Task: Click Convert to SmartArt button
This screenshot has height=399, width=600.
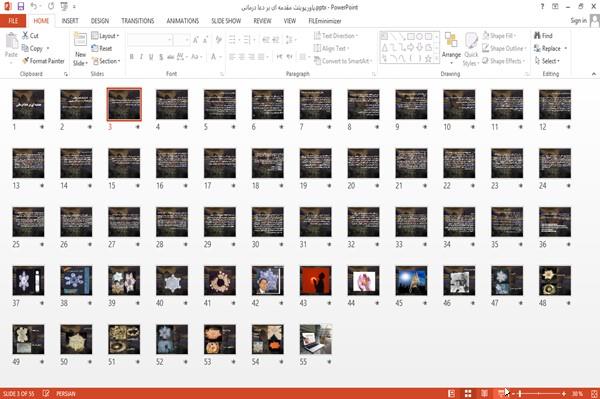Action: [342, 61]
